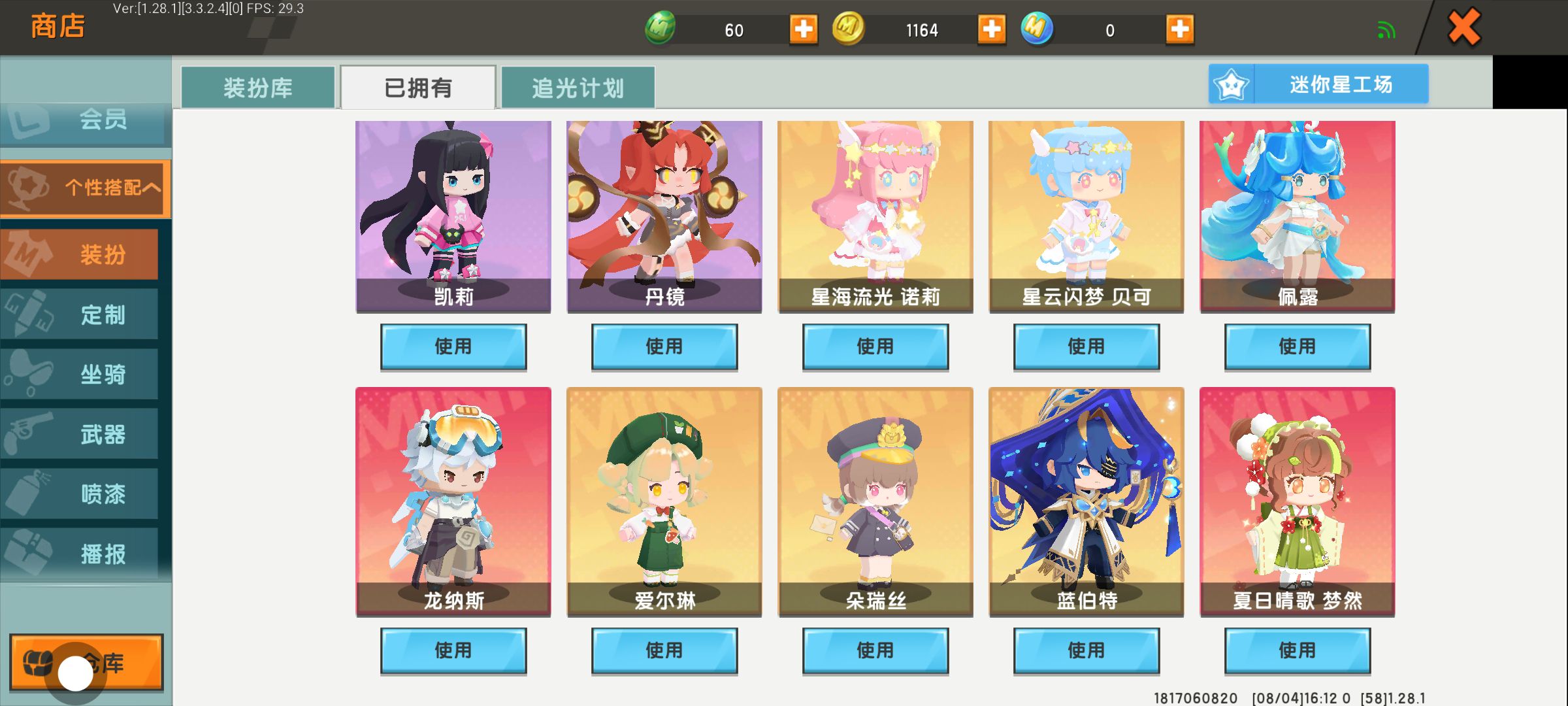Click the green bean currency icon
The image size is (1568, 706).
click(x=661, y=29)
